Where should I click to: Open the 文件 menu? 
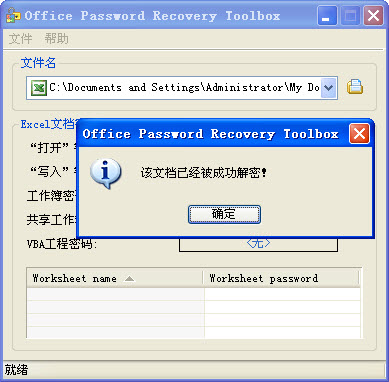(21, 39)
